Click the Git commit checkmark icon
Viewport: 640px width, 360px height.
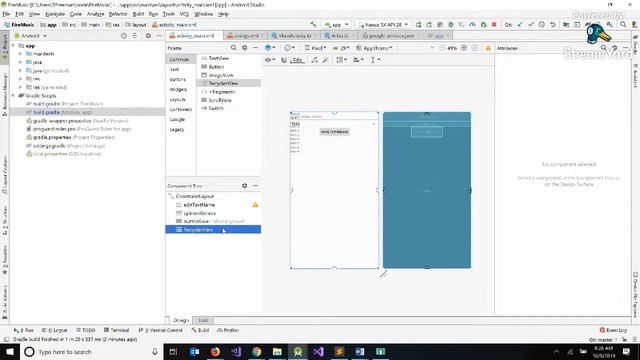click(x=531, y=24)
